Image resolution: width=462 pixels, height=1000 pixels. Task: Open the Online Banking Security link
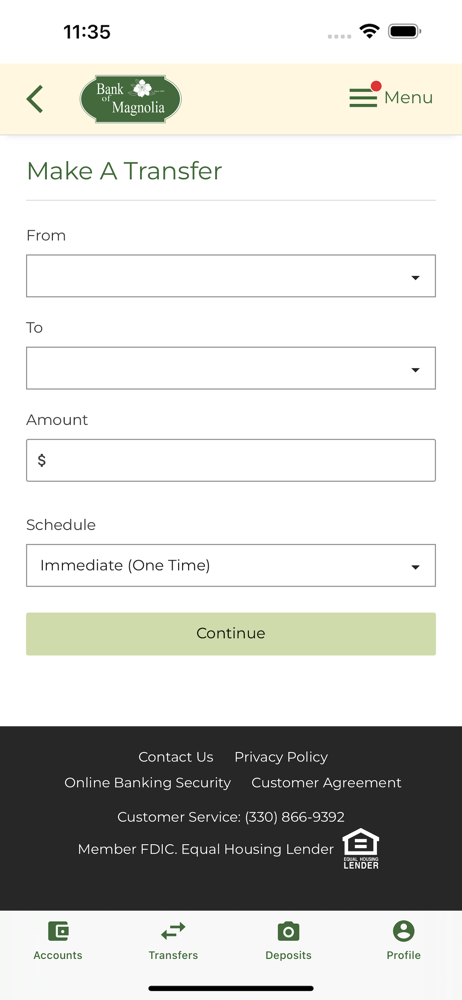pyautogui.click(x=147, y=783)
